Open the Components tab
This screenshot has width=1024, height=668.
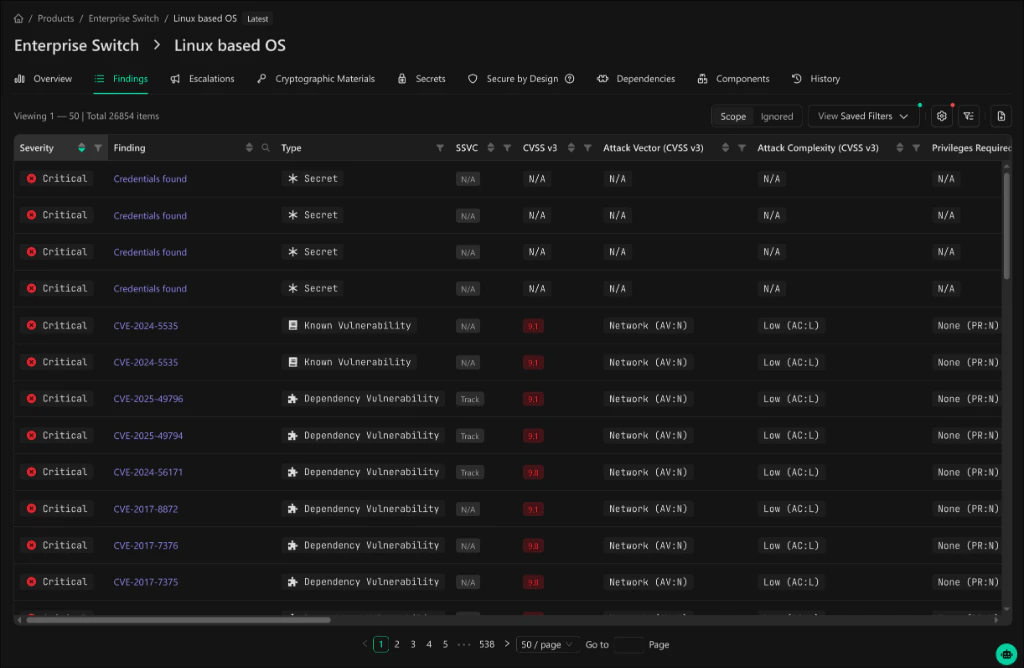pyautogui.click(x=733, y=78)
